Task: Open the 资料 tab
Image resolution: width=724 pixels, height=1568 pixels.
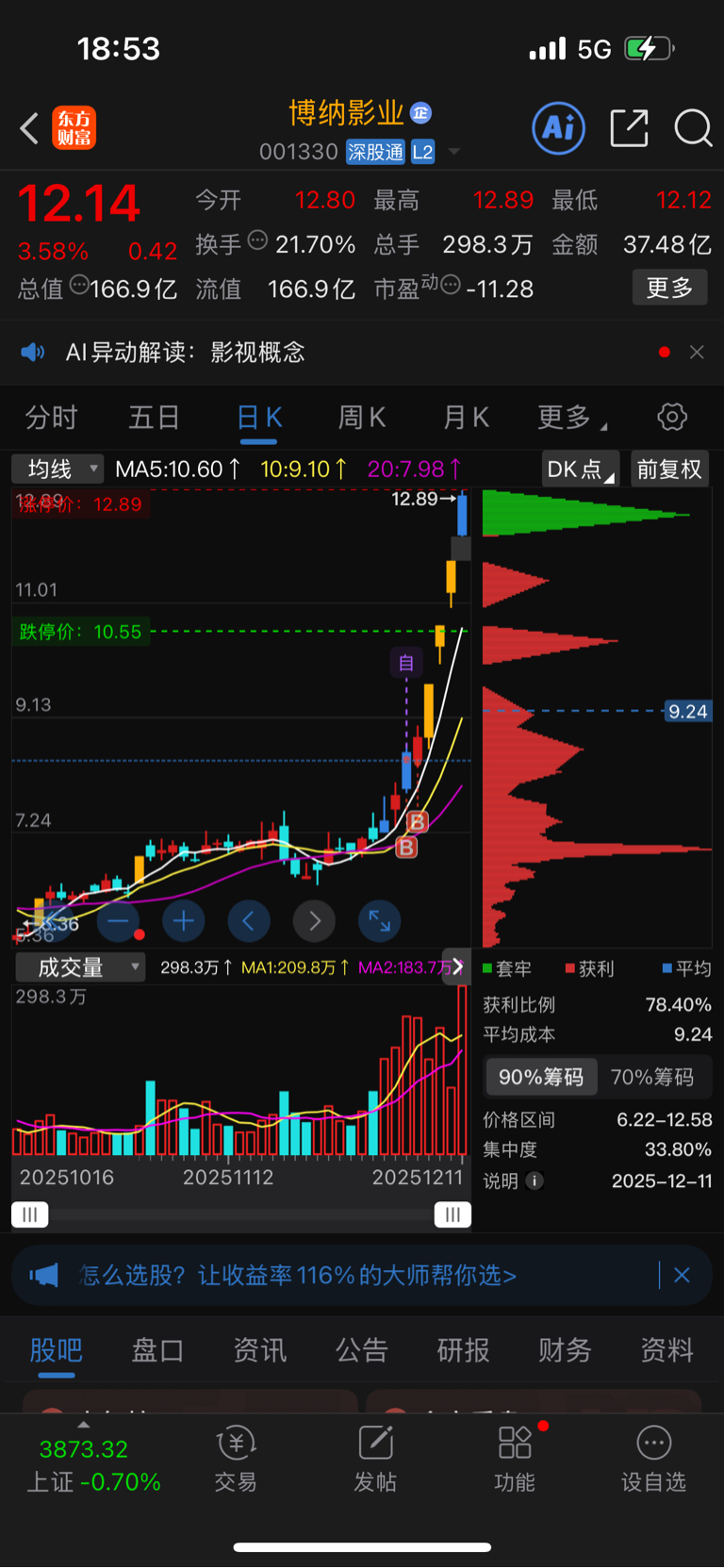Action: point(666,1350)
